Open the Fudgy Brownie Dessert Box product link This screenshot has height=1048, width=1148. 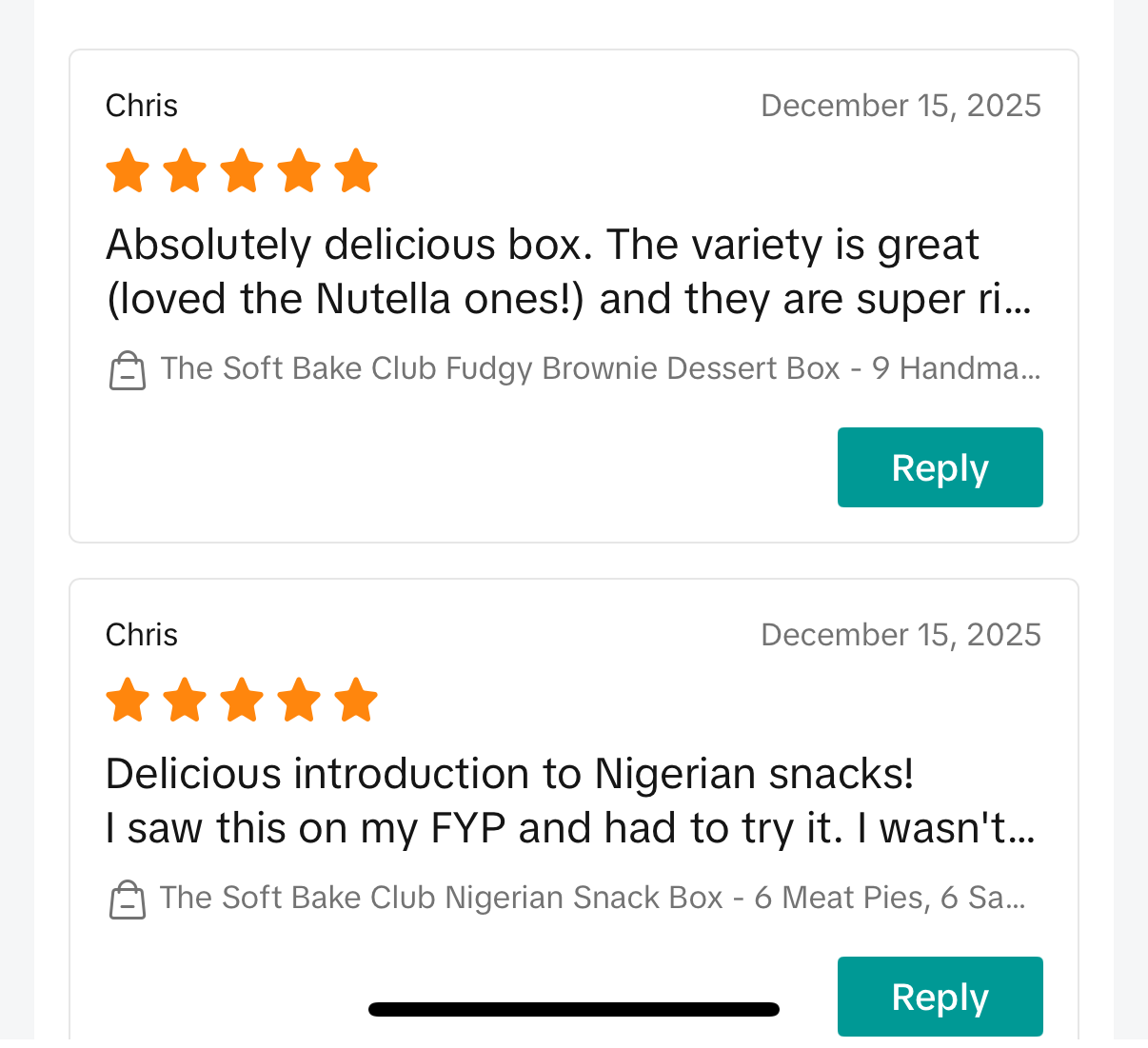click(x=600, y=368)
